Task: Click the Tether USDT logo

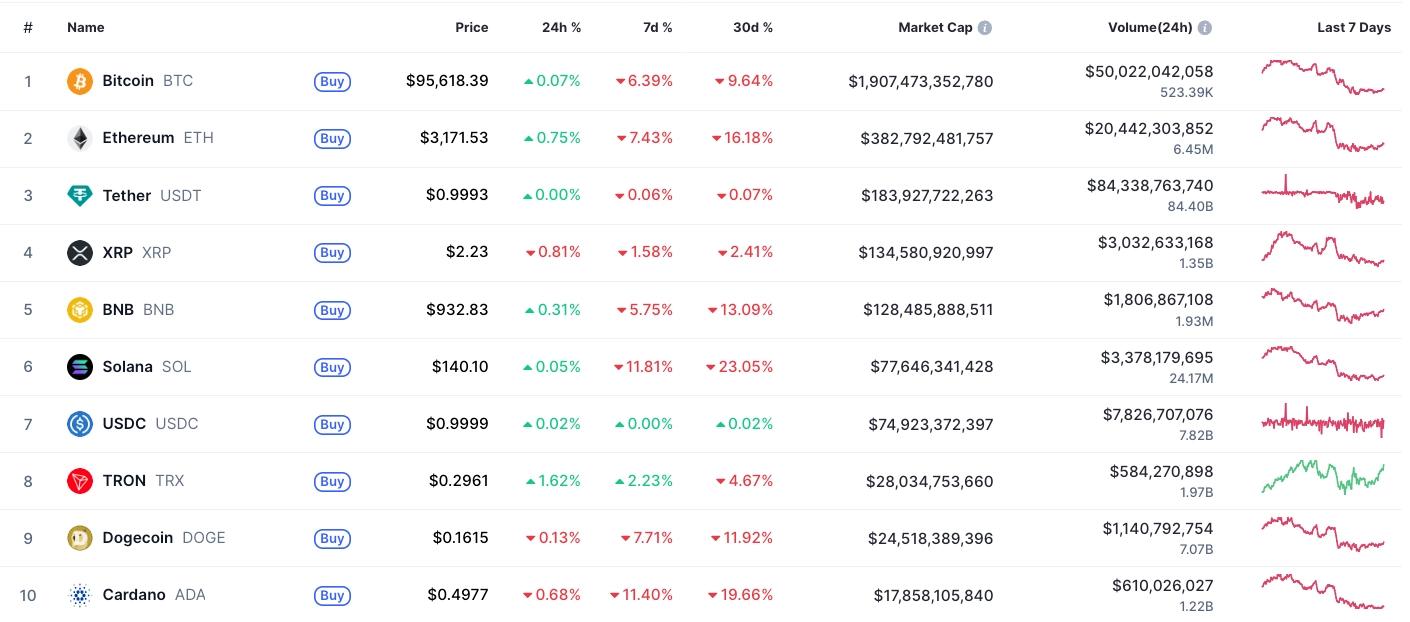Action: [80, 195]
